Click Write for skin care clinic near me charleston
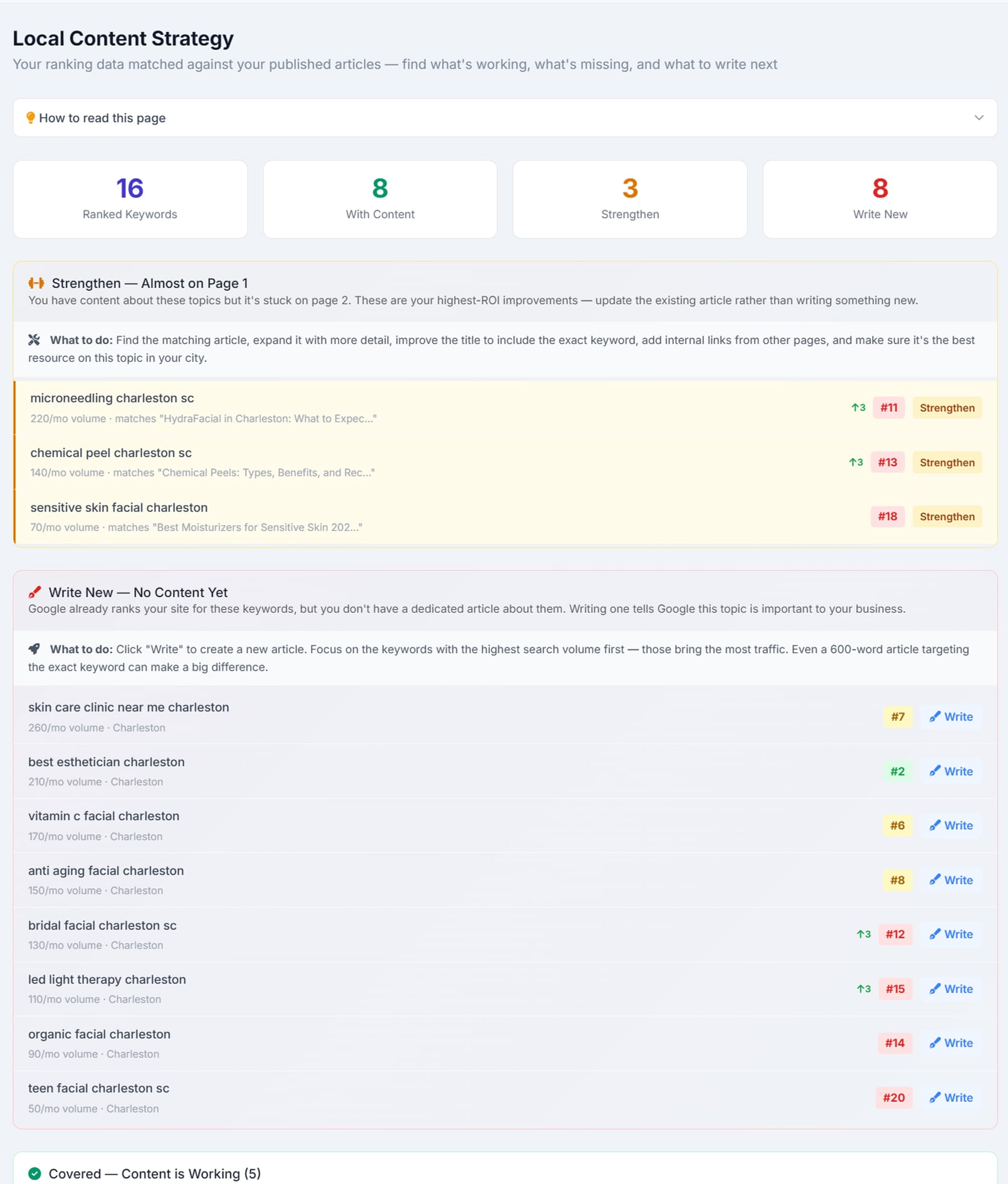Screen dimensions: 1008x1184 click(951, 716)
